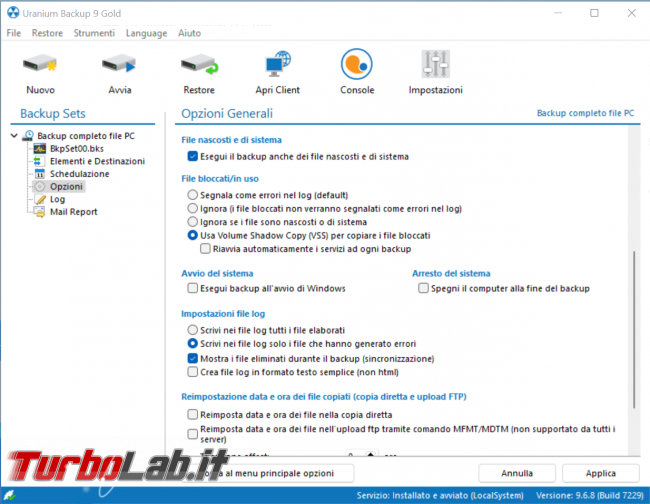Image resolution: width=650 pixels, height=504 pixels.
Task: Click the BkpSet00.bks file icon
Action: pos(40,148)
